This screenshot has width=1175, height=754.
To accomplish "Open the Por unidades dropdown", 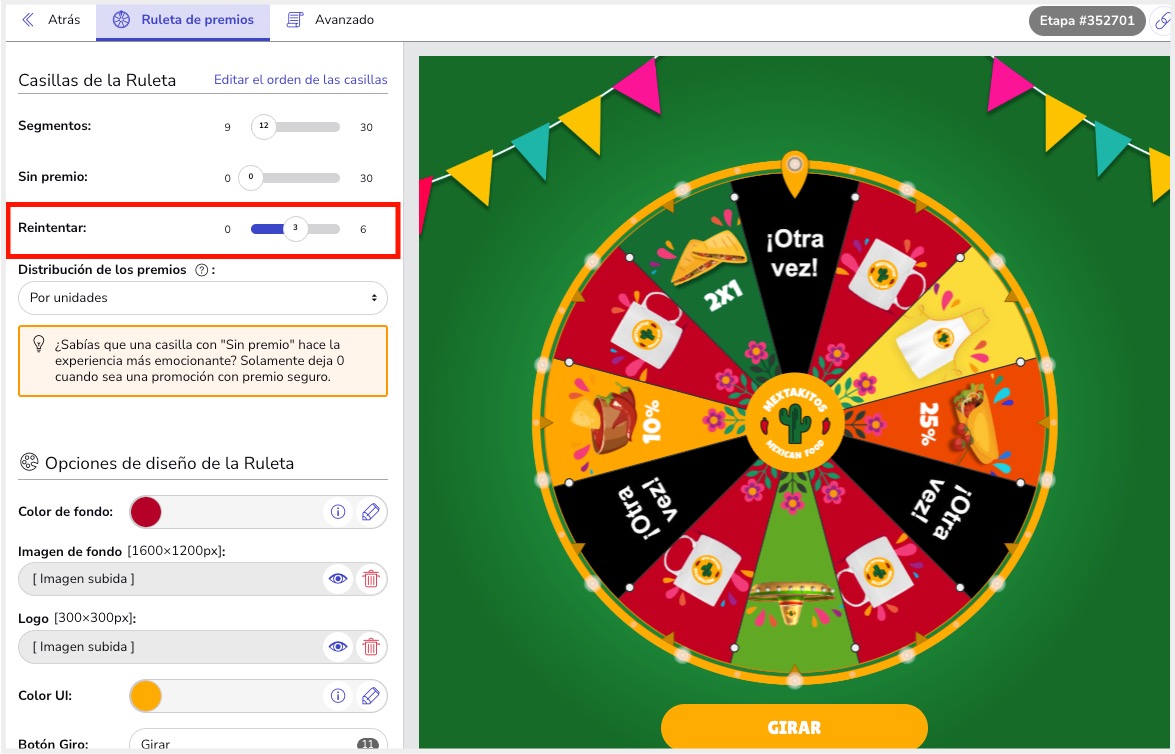I will [x=203, y=297].
